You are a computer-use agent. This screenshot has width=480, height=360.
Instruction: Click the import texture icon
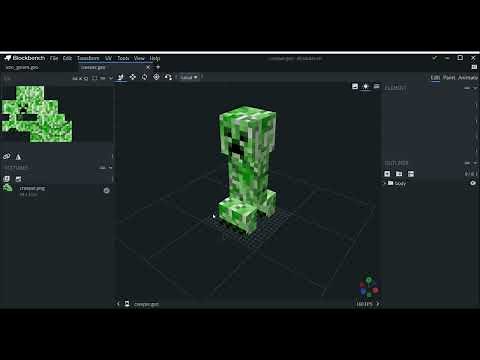point(6,179)
